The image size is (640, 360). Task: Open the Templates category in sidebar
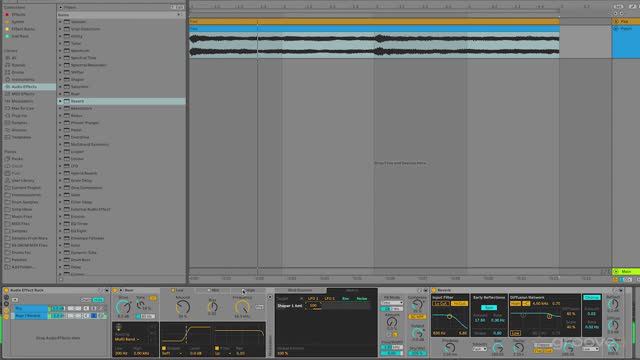[x=21, y=138]
